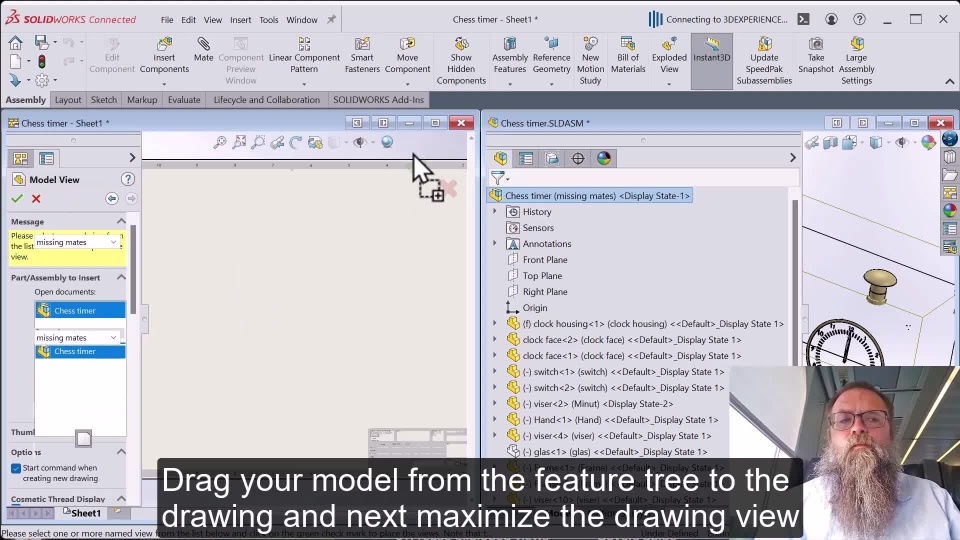Collapse Part/Assembly to Insert section
The image size is (960, 540).
[x=121, y=277]
